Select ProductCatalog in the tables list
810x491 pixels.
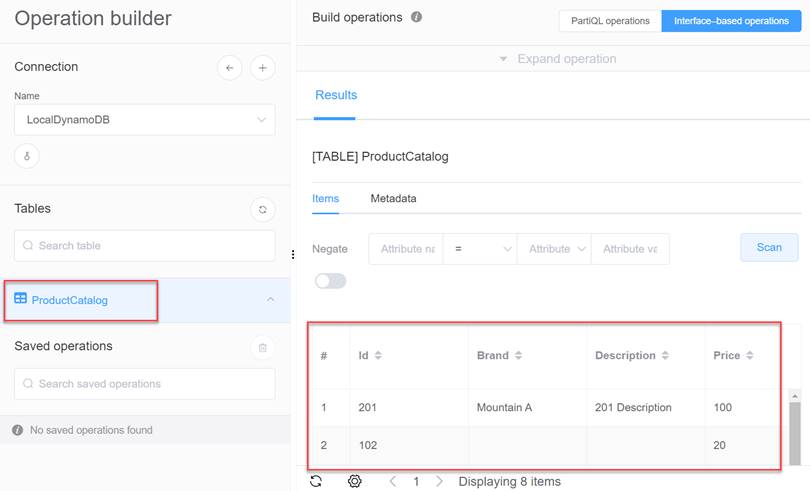coord(69,300)
